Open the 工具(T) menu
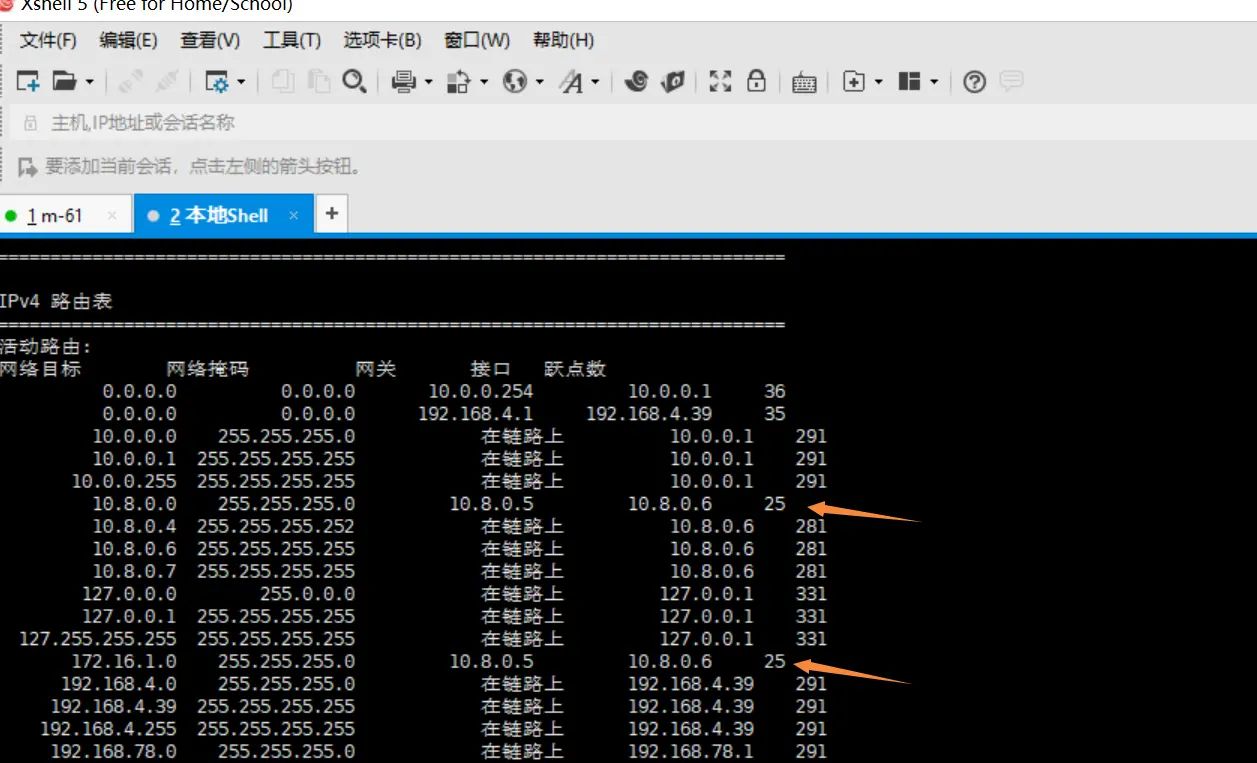This screenshot has height=763, width=1257. 290,40
